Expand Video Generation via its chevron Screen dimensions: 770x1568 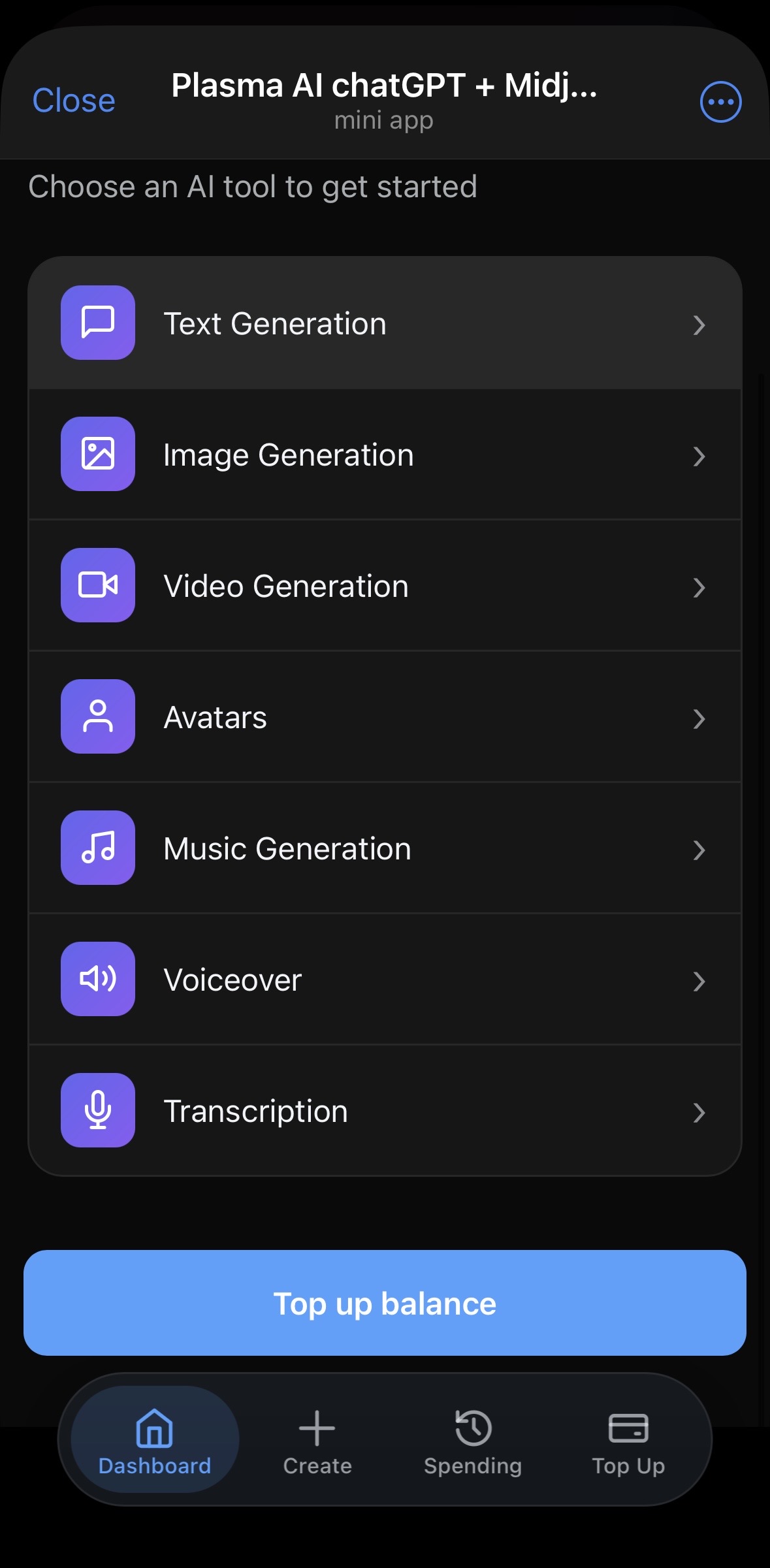(699, 587)
